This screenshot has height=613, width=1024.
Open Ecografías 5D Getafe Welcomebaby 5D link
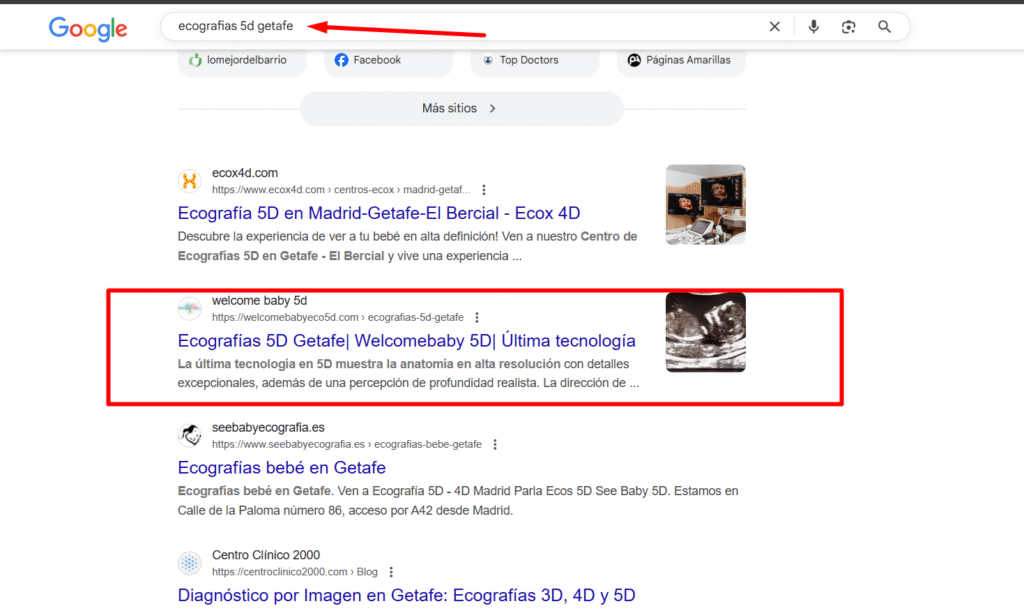[406, 341]
